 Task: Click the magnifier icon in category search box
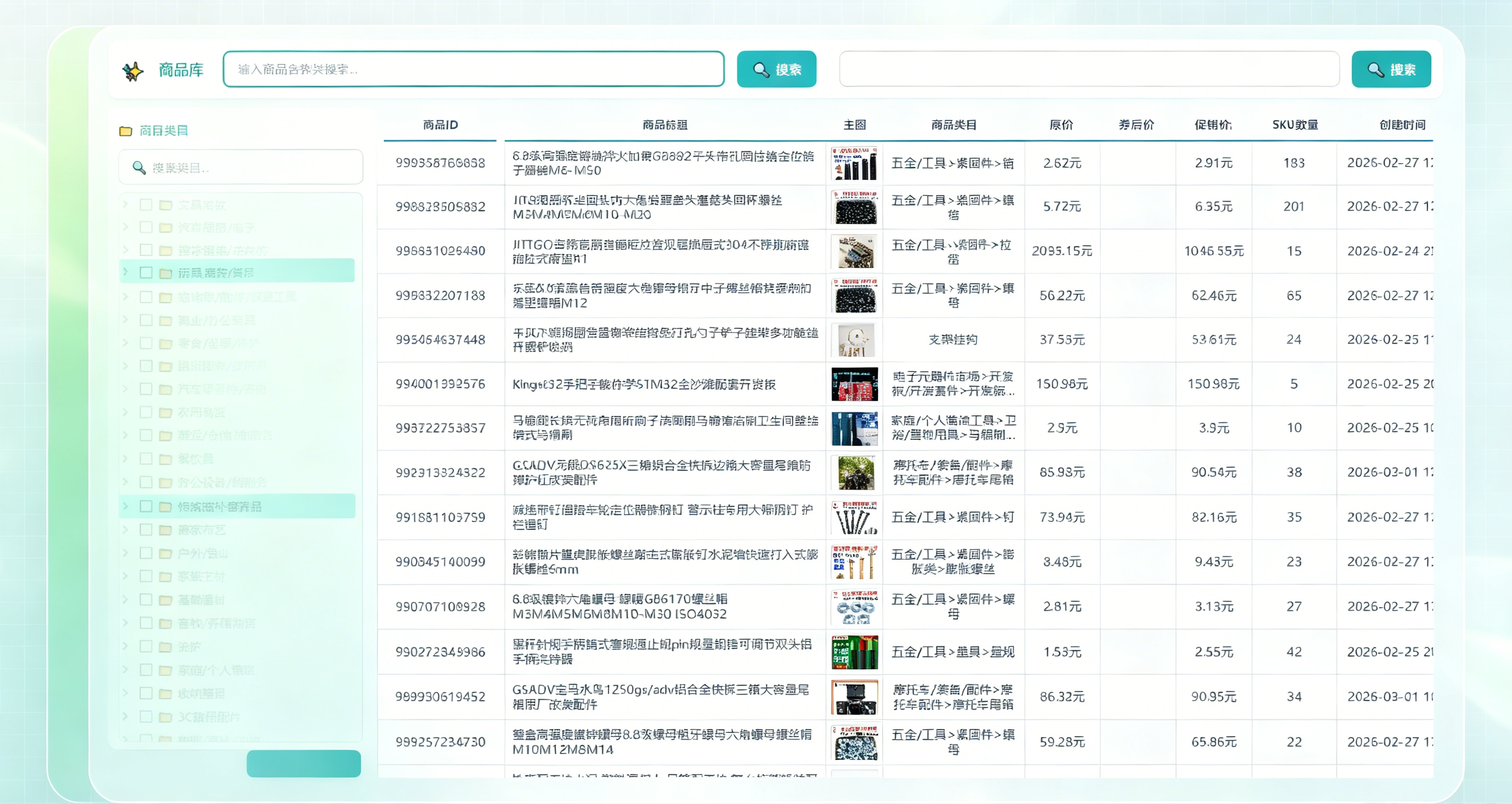(x=139, y=168)
